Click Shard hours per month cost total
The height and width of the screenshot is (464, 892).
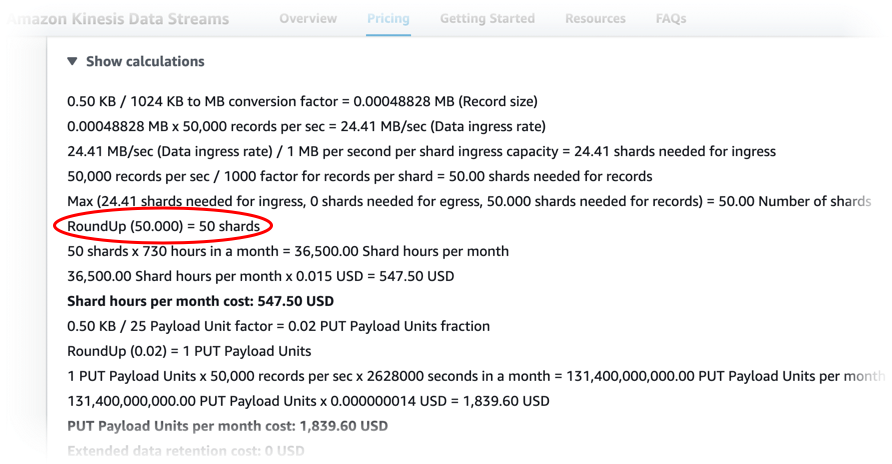pyautogui.click(x=200, y=301)
